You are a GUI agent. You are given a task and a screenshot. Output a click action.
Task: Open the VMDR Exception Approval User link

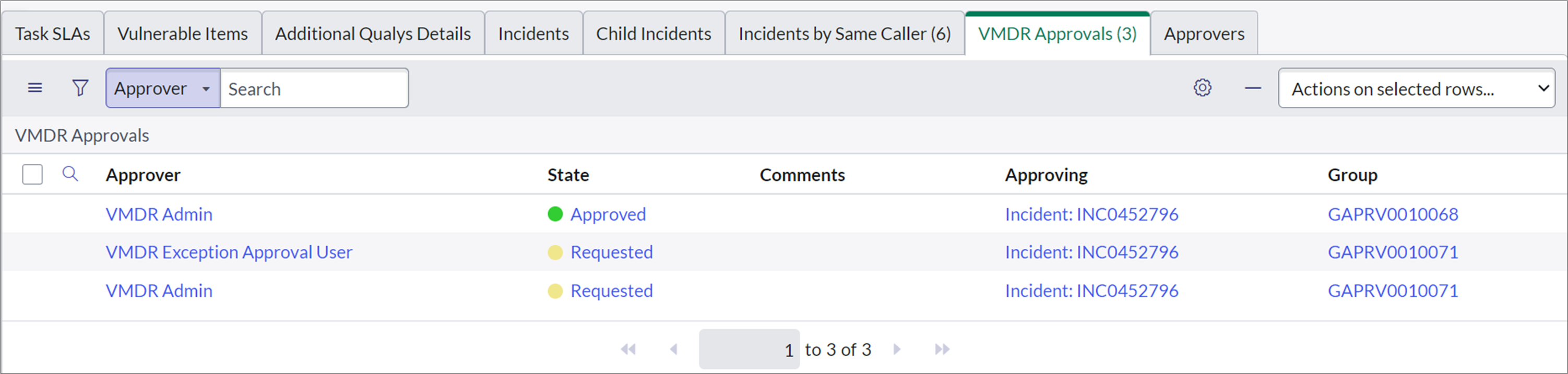click(229, 252)
